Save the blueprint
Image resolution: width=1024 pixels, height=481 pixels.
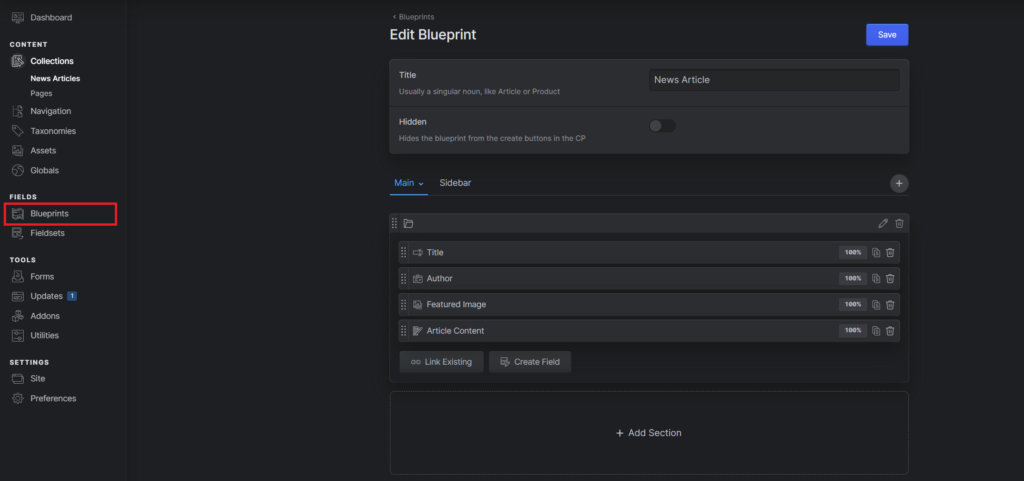(x=886, y=35)
